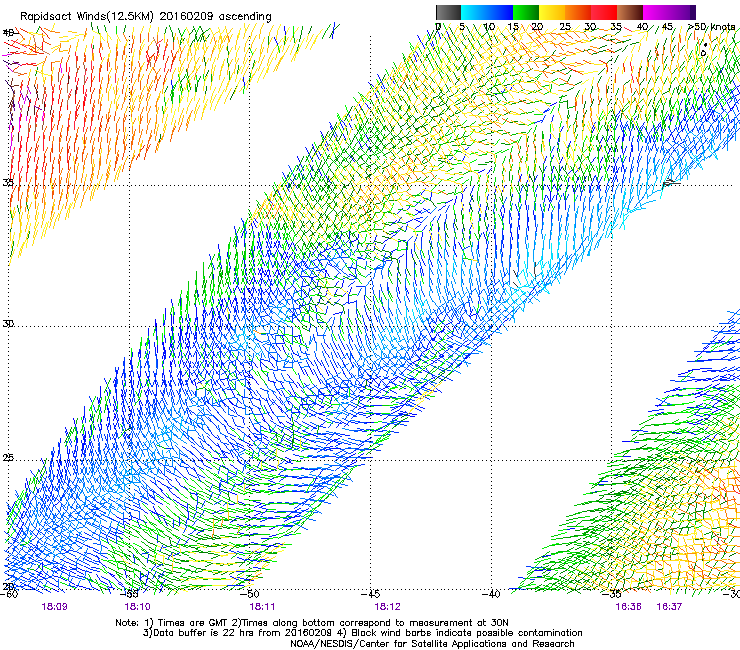Click the gray 0-5 knots legend swatch

(448, 12)
